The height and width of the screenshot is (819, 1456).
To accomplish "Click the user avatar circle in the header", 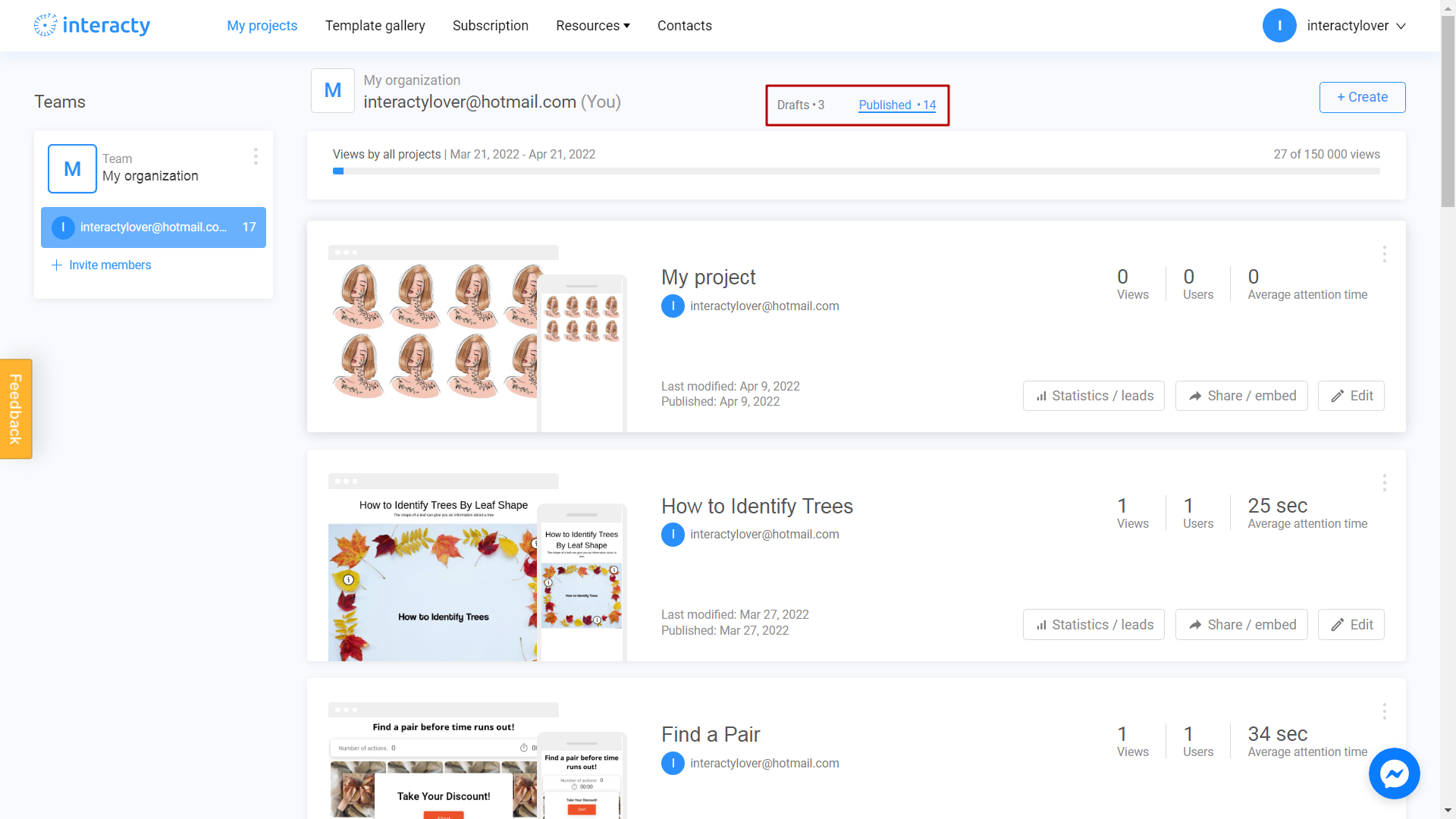I will coord(1279,25).
